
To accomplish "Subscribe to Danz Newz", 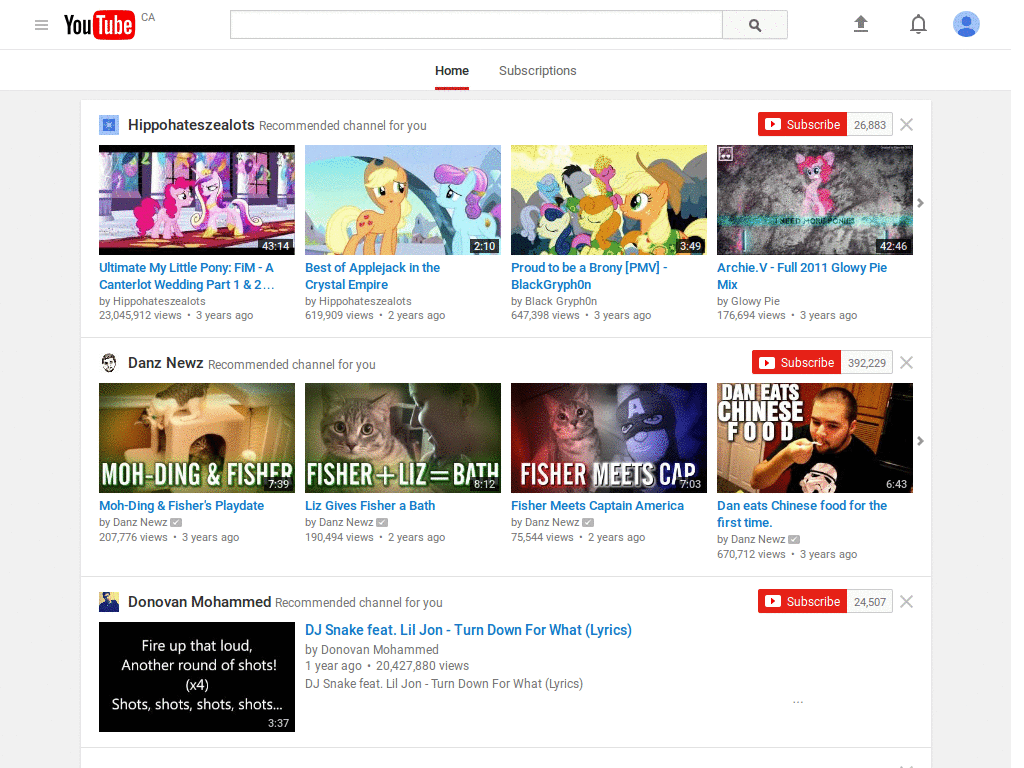I will click(x=797, y=362).
